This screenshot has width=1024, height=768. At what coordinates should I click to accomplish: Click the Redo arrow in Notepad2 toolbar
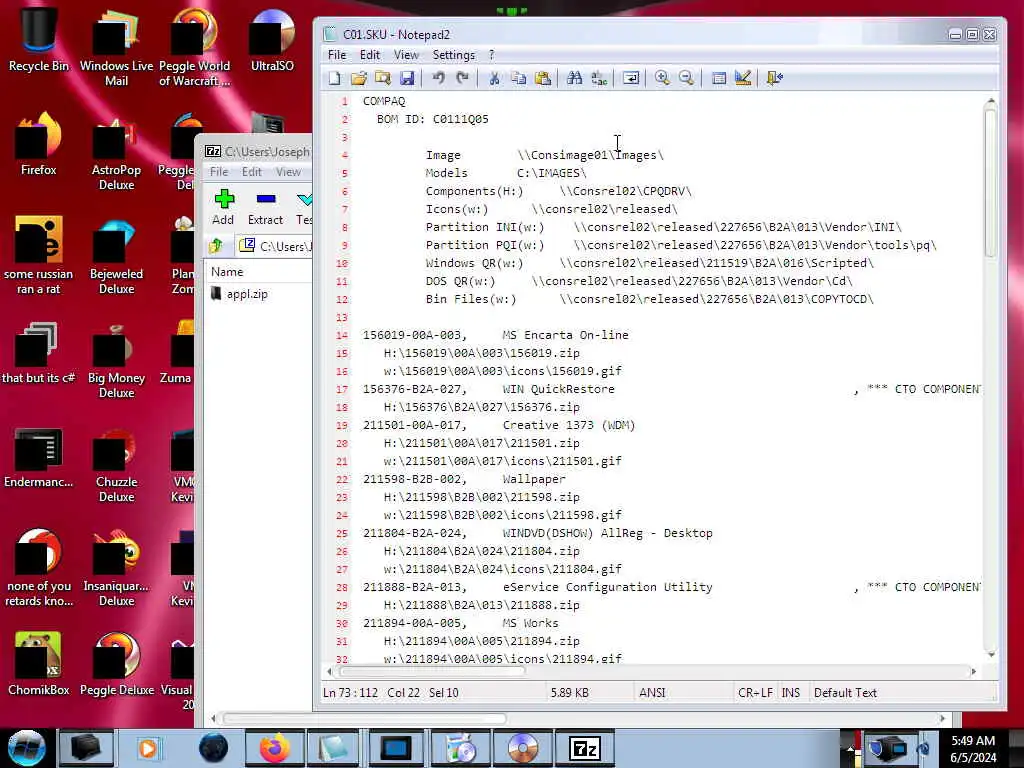point(462,78)
